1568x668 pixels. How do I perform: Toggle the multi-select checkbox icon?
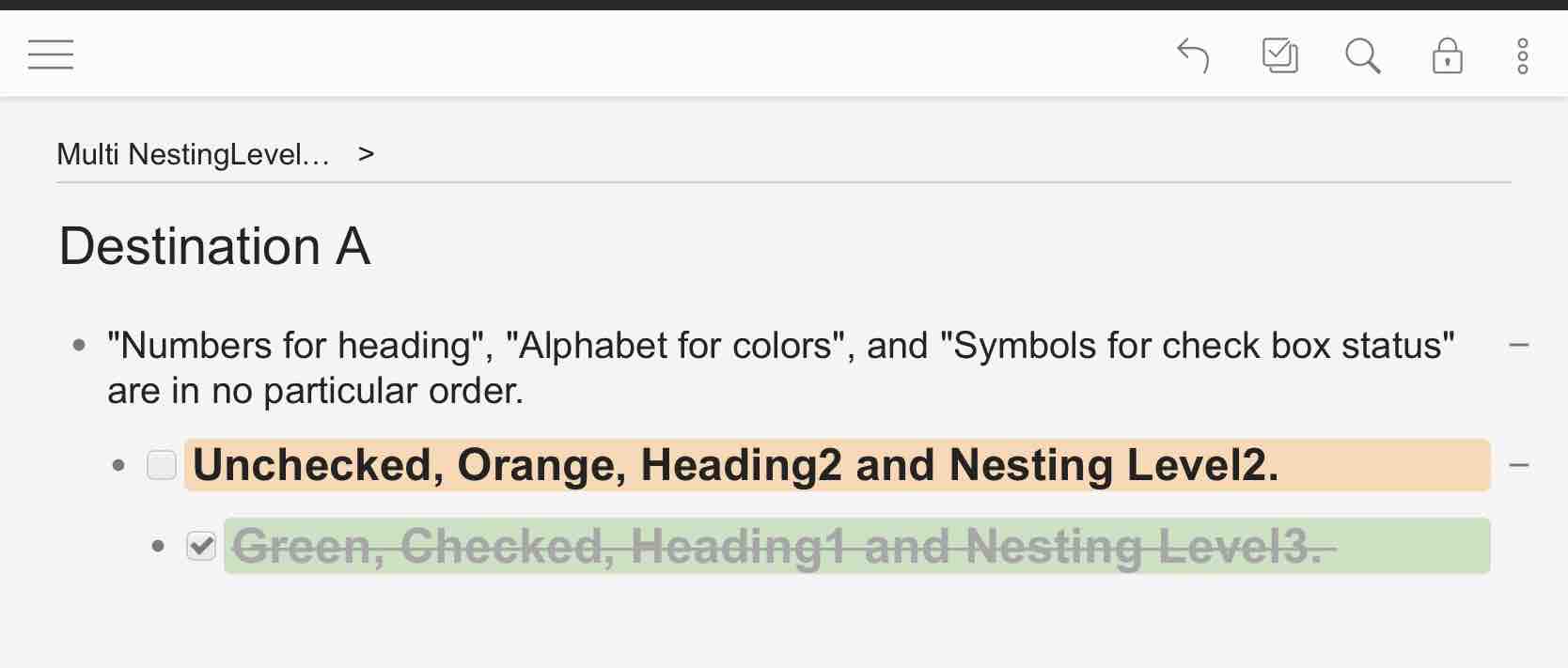tap(1279, 55)
